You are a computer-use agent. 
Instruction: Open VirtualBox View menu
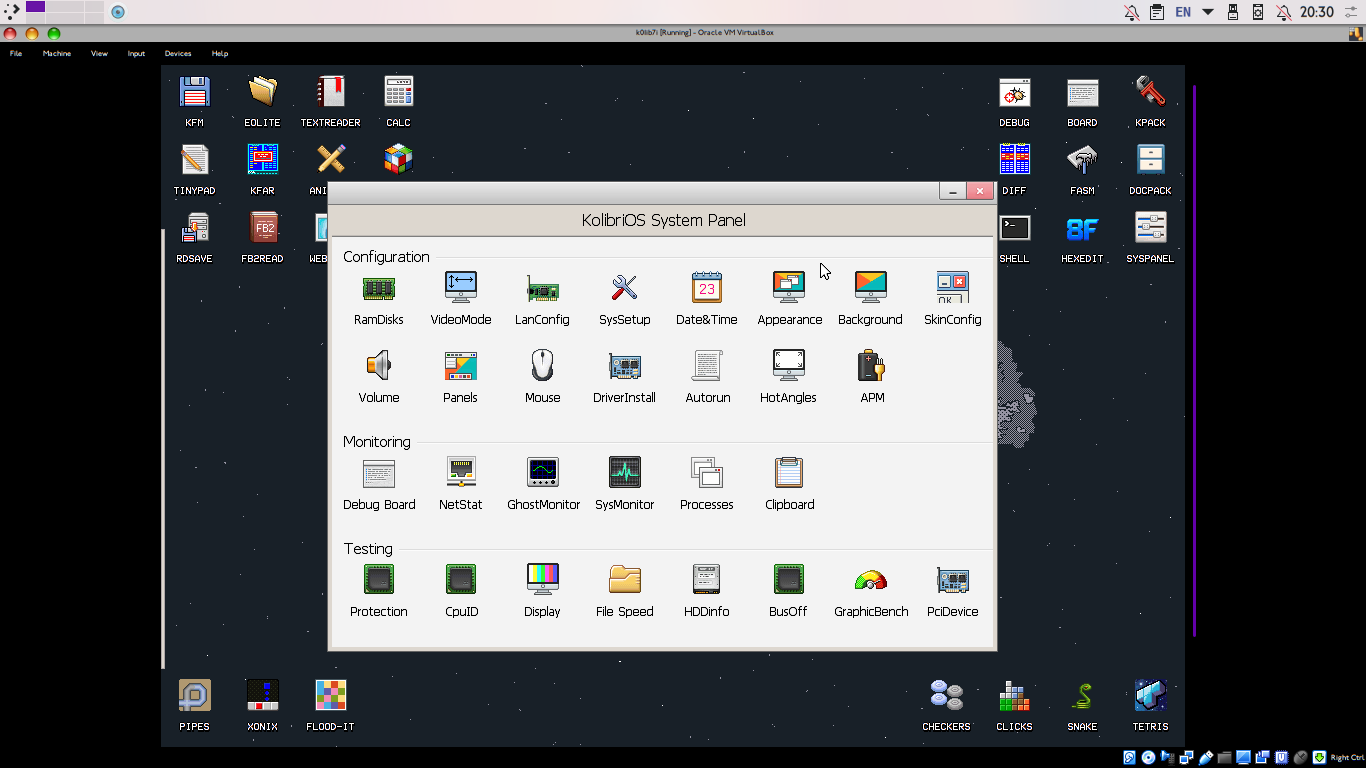[x=99, y=53]
